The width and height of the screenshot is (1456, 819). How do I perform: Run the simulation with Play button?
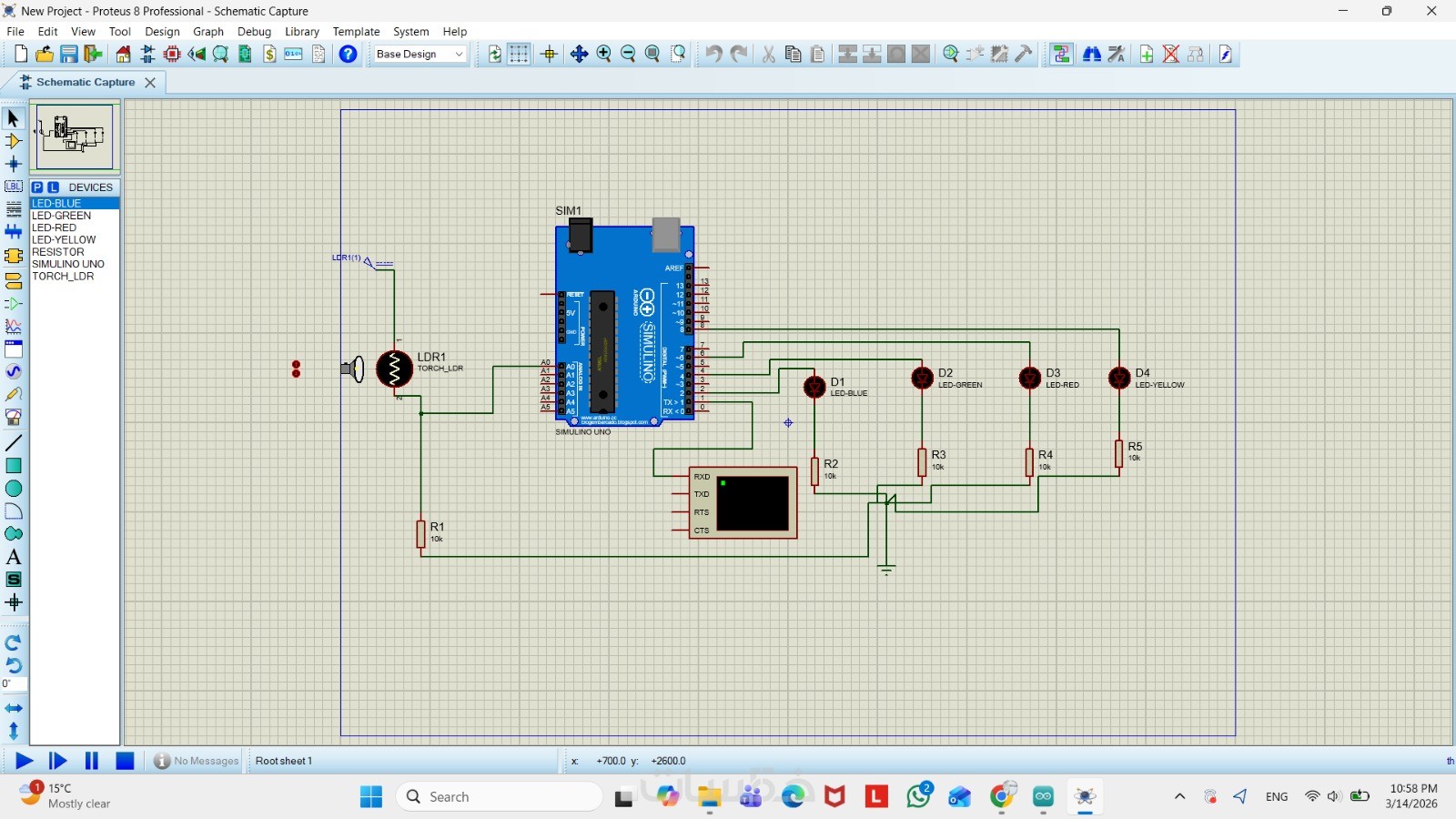(25, 761)
